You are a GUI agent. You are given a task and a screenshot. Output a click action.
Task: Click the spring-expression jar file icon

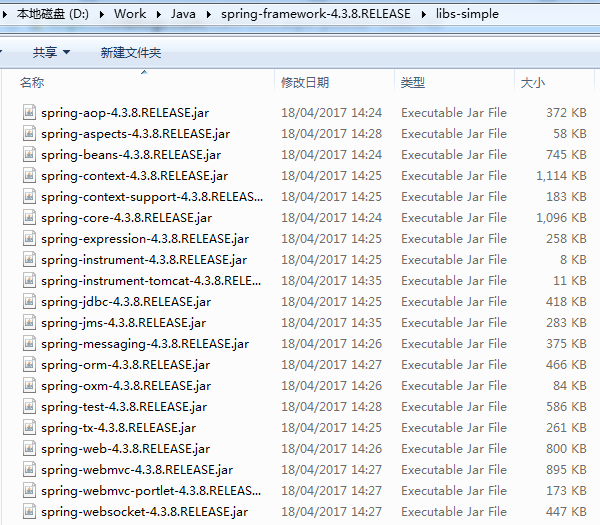29,239
